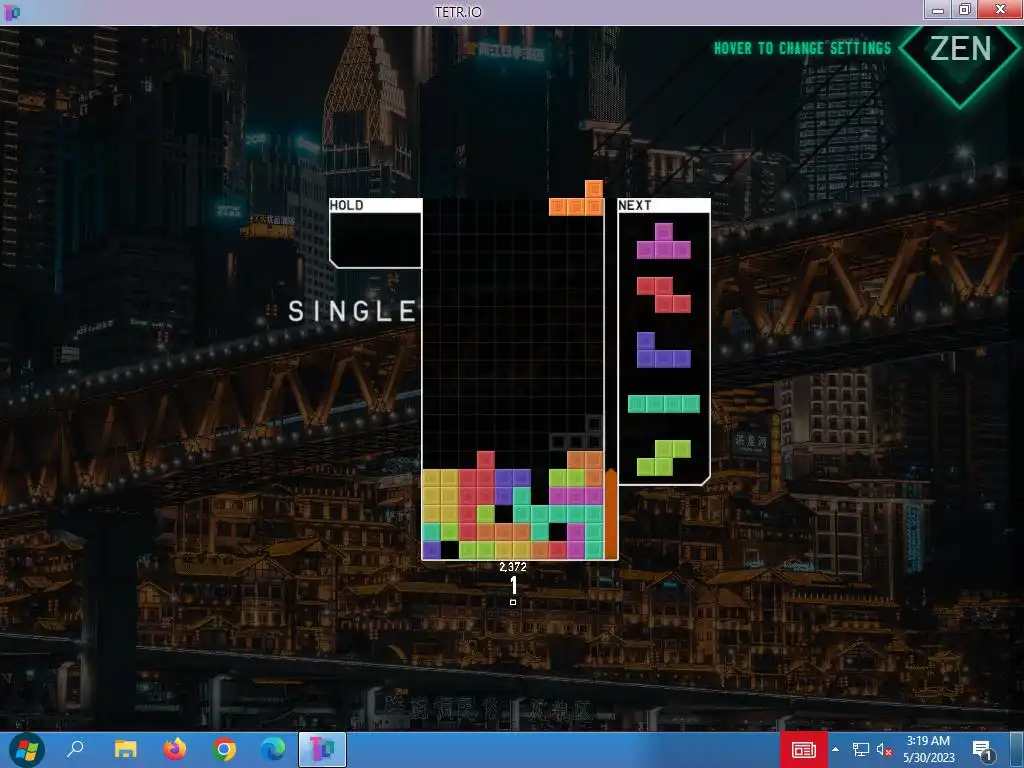
Task: Click the purple T piece in NEXT queue
Action: tap(664, 241)
